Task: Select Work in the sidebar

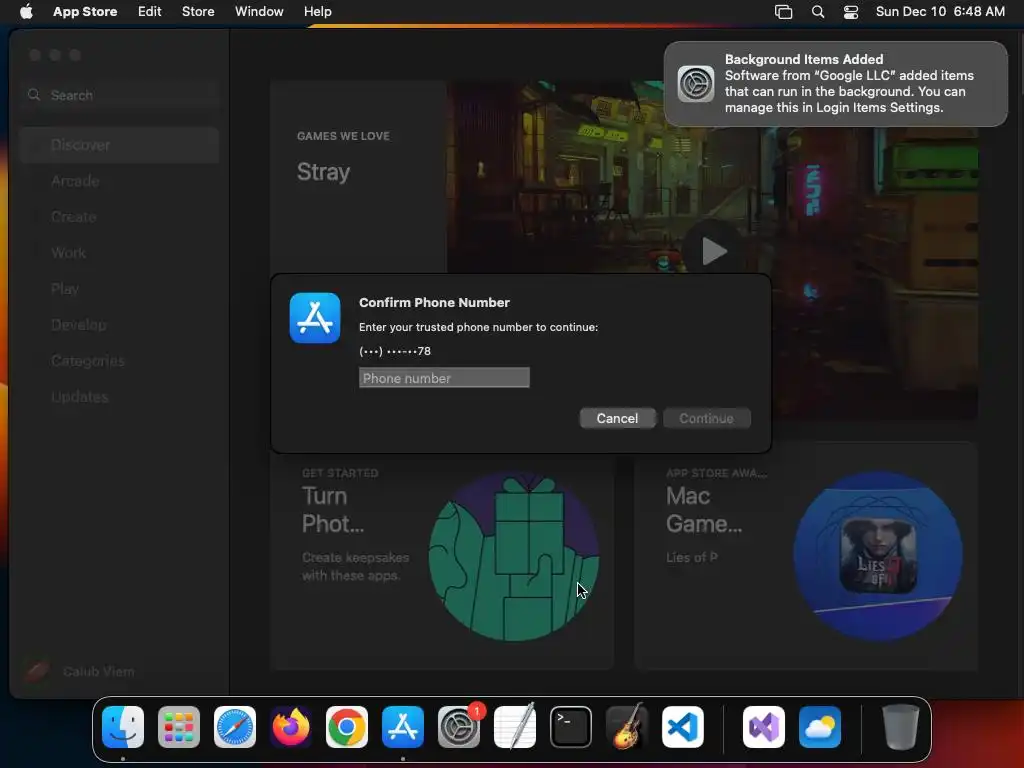Action: pyautogui.click(x=120, y=253)
